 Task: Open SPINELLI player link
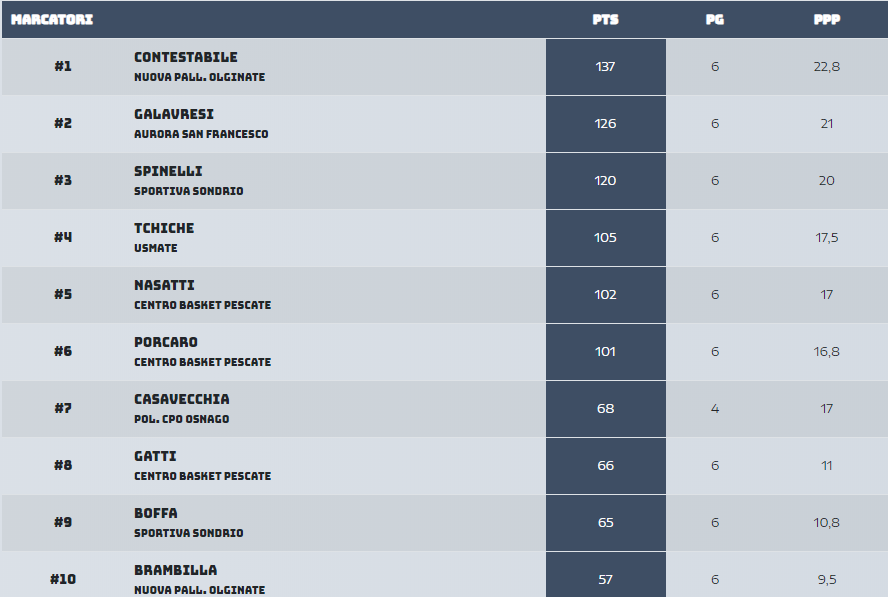(168, 171)
